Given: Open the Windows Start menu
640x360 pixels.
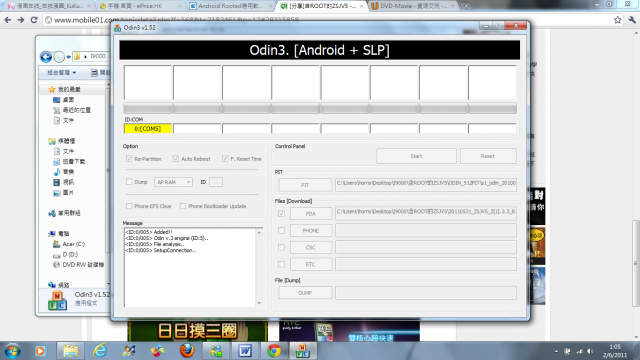Looking at the screenshot, I should point(12,351).
